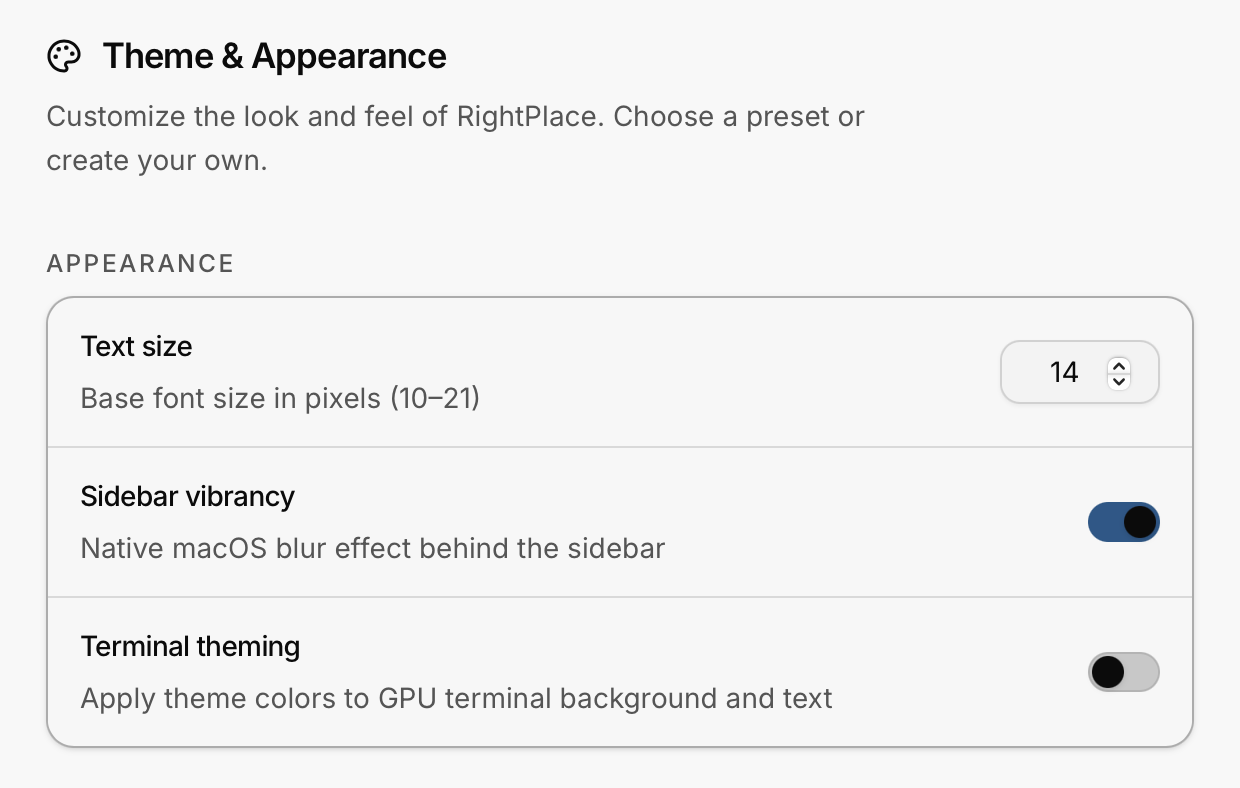The width and height of the screenshot is (1240, 788).
Task: Click the downward chevron in the font size stepper
Action: coord(1118,380)
